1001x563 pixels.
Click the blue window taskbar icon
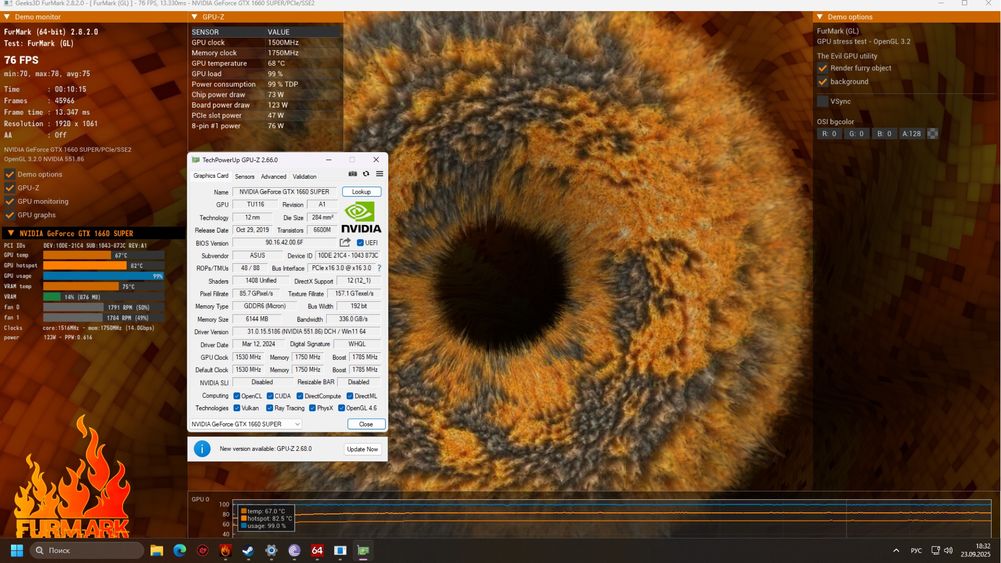click(340, 550)
